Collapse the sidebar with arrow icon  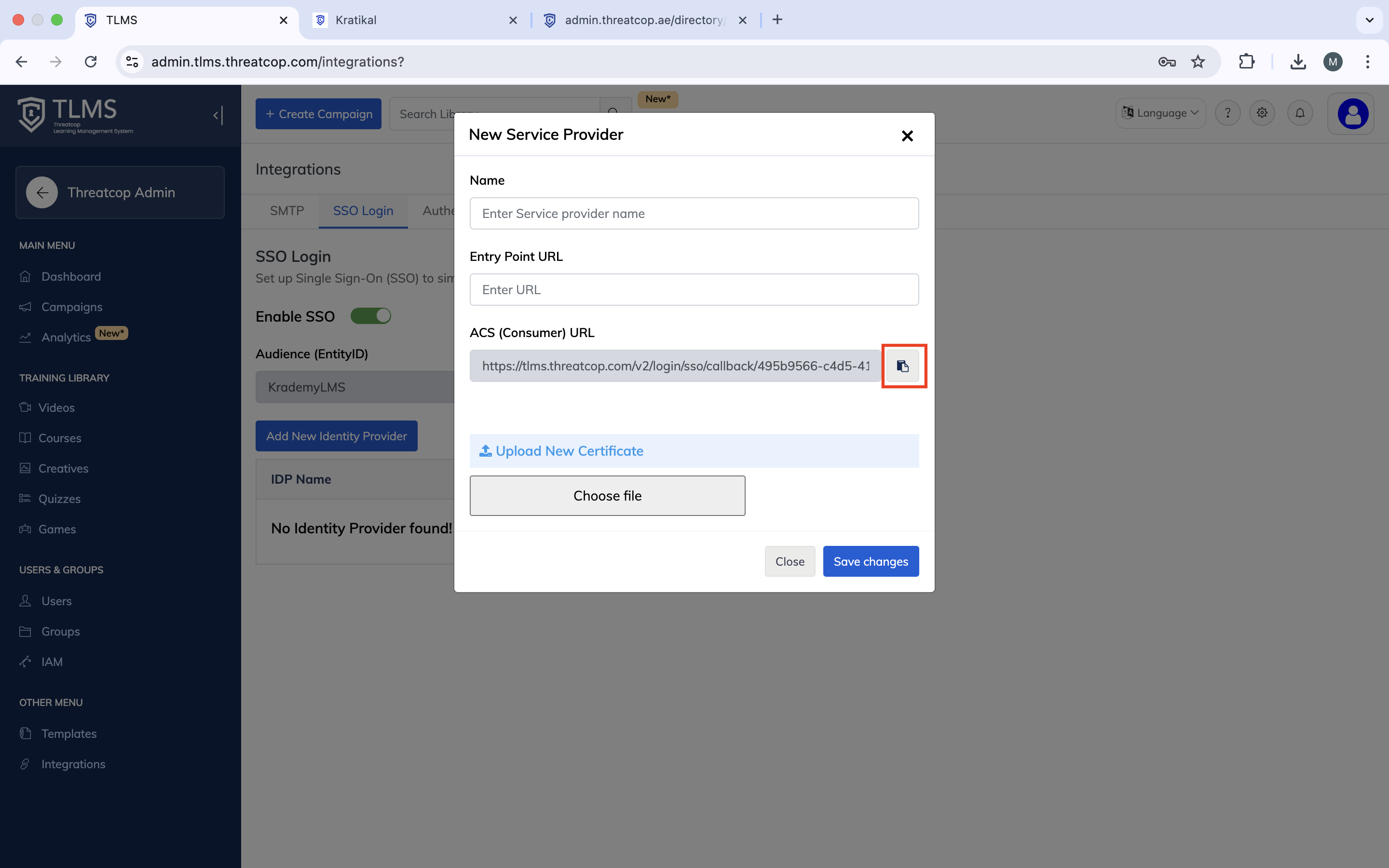pos(218,115)
